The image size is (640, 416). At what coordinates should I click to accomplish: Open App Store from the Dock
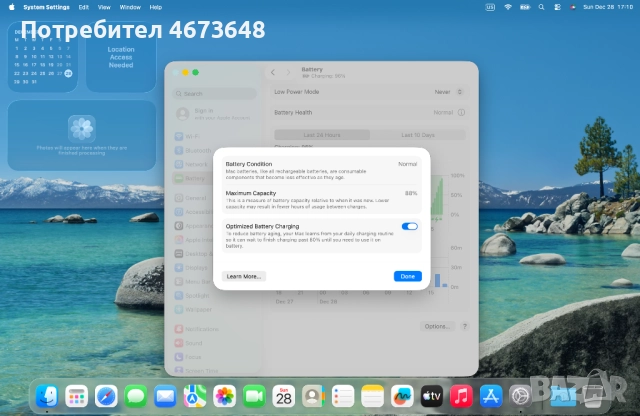pyautogui.click(x=491, y=396)
